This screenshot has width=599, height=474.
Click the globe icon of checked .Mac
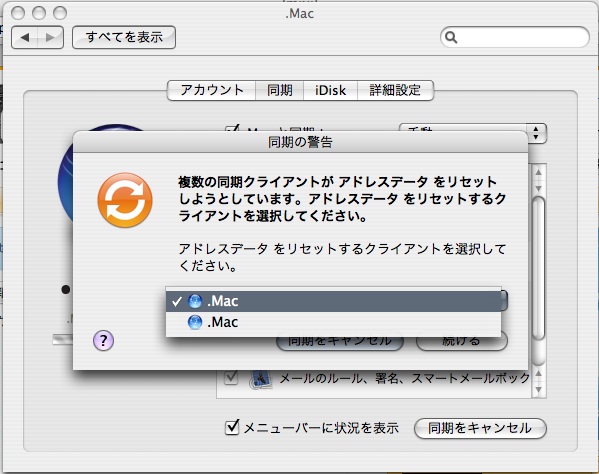pyautogui.click(x=194, y=301)
